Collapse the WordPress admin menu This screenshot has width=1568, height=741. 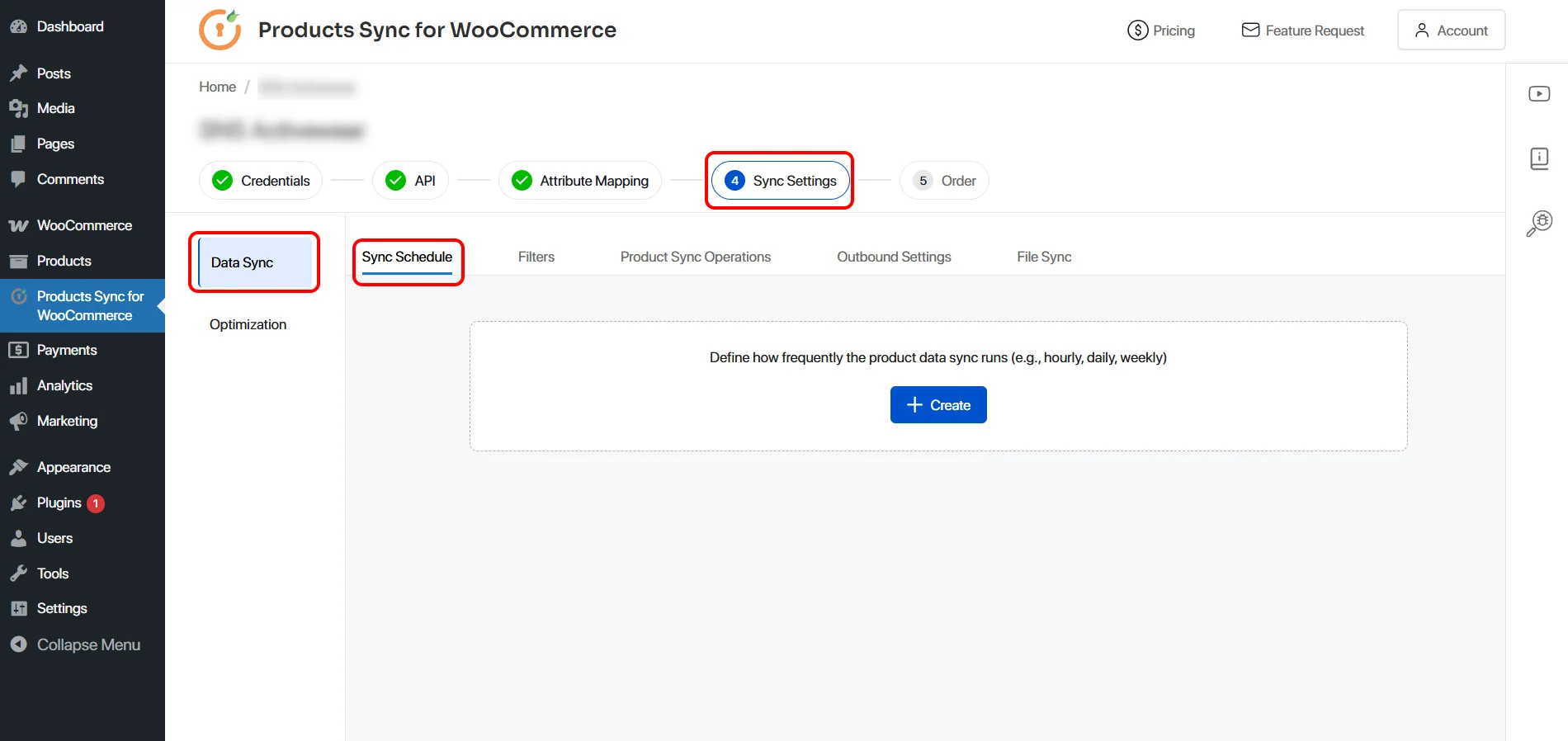(x=83, y=644)
